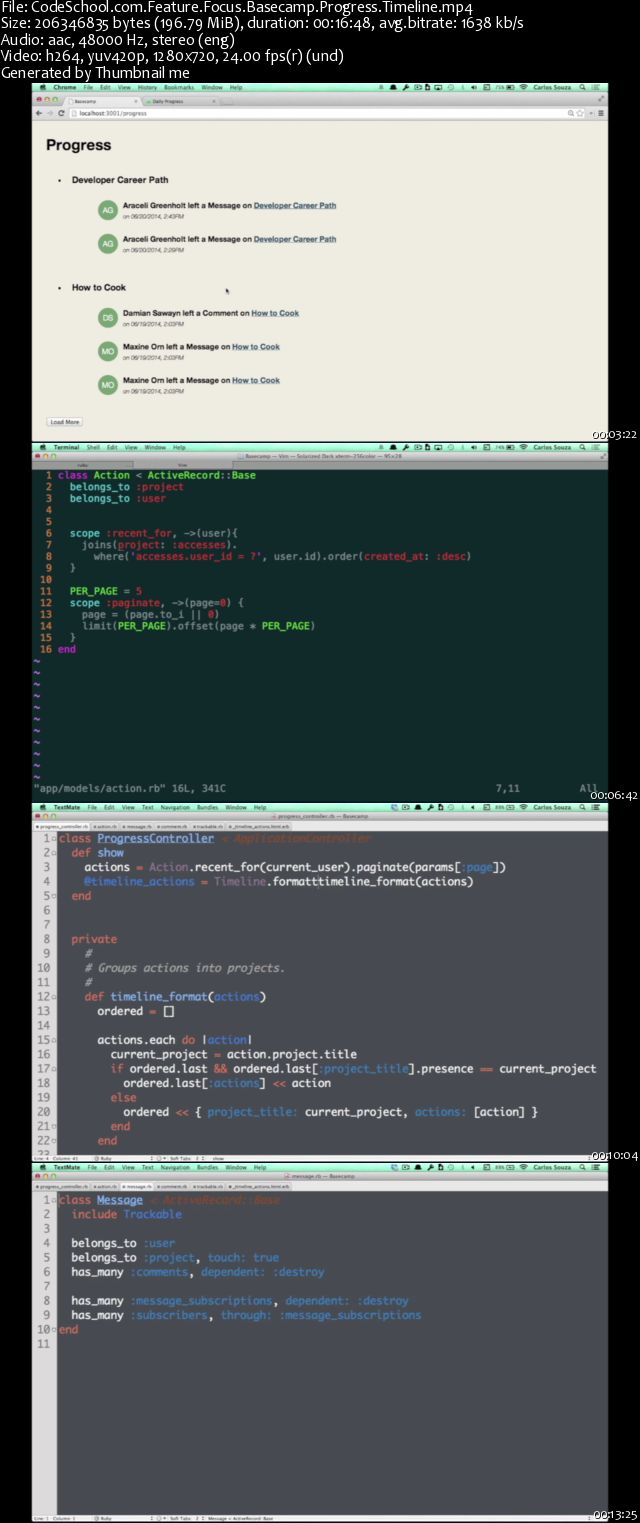Image resolution: width=640 pixels, height=1523 pixels.
Task: Open the Text menu in message.rb TextMate window
Action: 149,1167
